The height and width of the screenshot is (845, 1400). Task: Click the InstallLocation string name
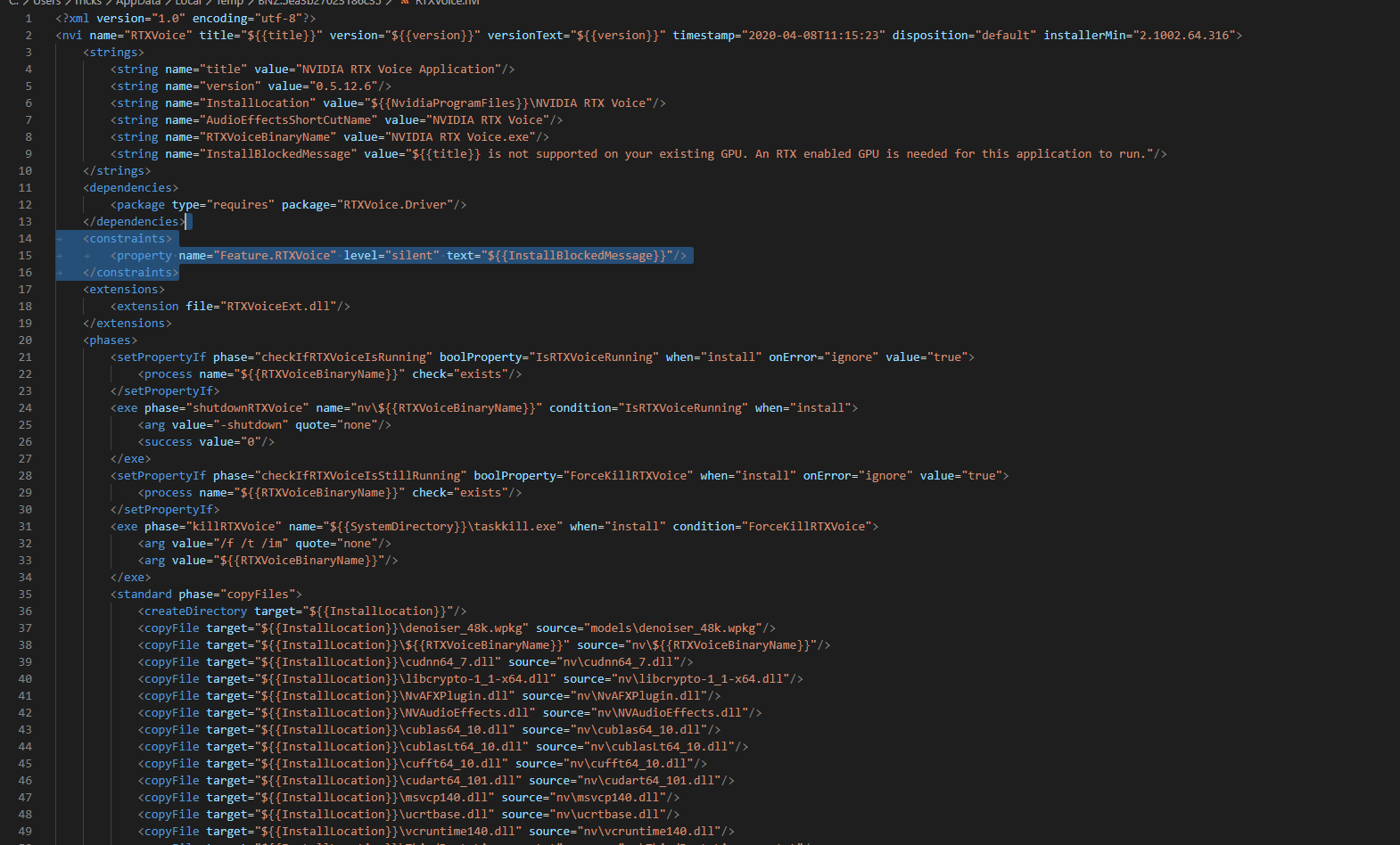pos(258,103)
